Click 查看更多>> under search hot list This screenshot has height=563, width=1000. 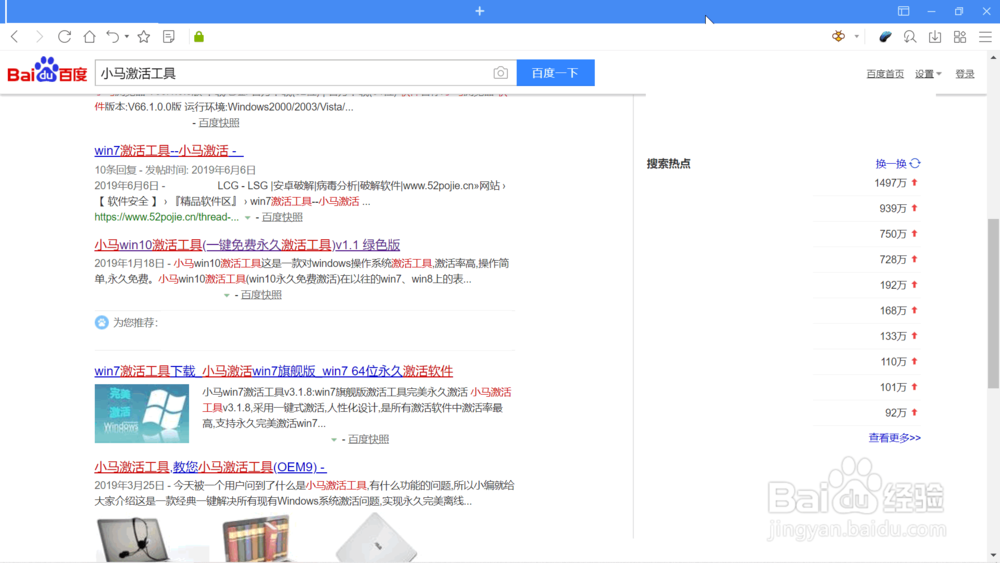(x=895, y=438)
